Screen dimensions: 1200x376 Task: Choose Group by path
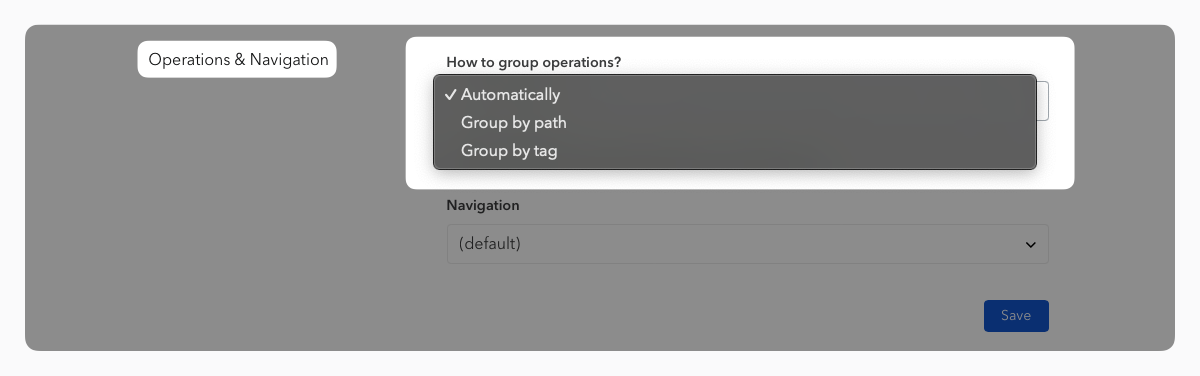point(735,123)
